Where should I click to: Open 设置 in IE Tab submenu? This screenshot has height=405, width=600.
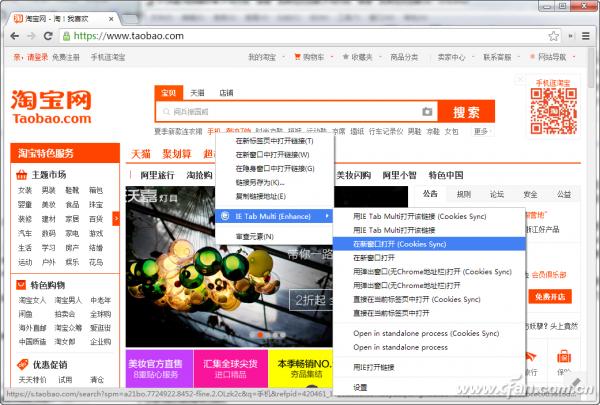point(429,387)
